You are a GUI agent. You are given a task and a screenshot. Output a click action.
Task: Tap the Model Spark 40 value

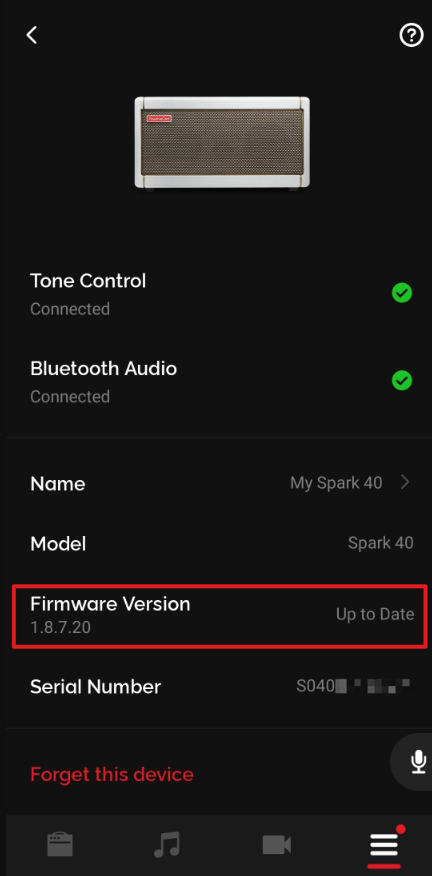(381, 542)
